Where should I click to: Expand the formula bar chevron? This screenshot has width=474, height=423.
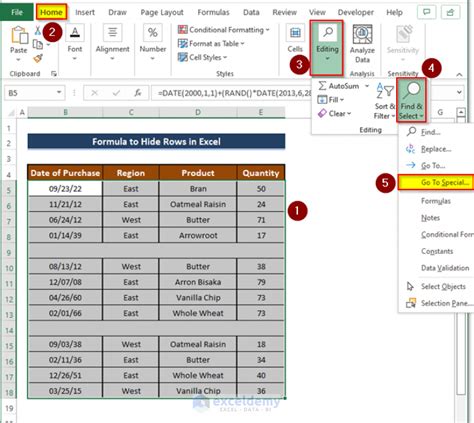coord(459,92)
